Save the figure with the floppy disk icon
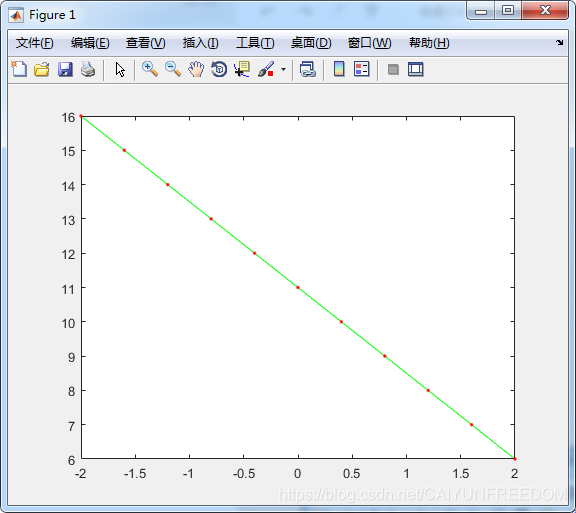576x513 pixels. (x=65, y=69)
